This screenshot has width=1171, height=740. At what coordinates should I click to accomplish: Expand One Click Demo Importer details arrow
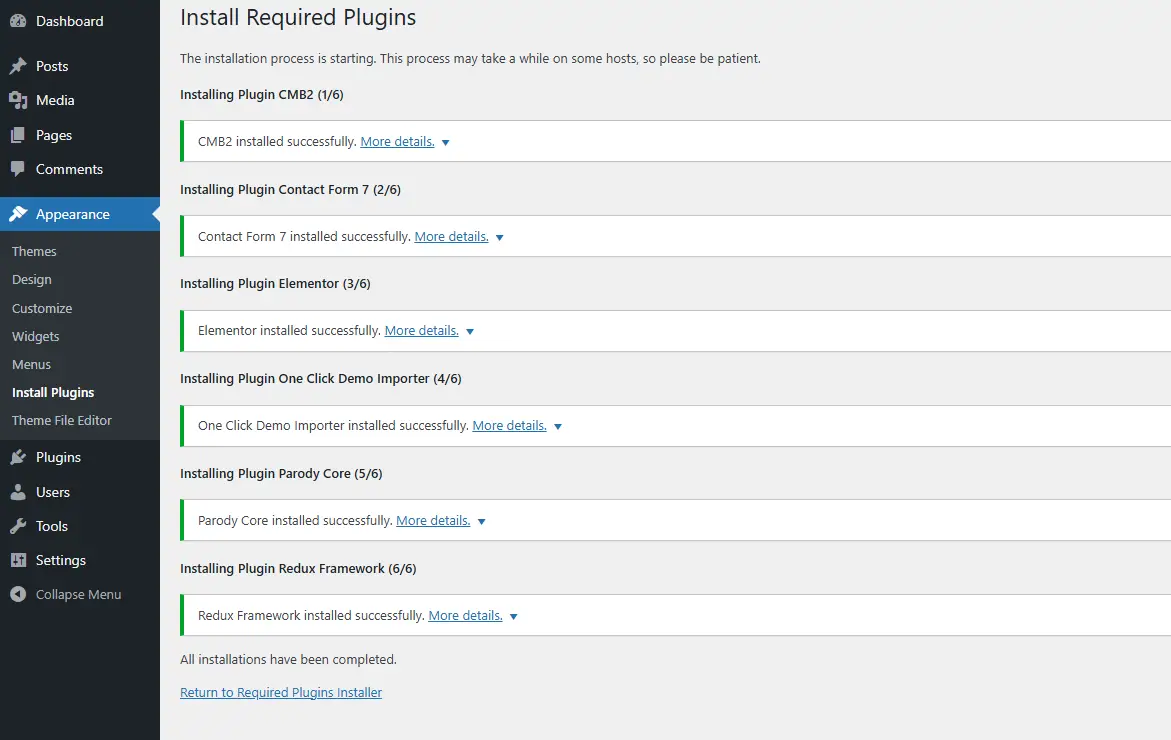[558, 426]
